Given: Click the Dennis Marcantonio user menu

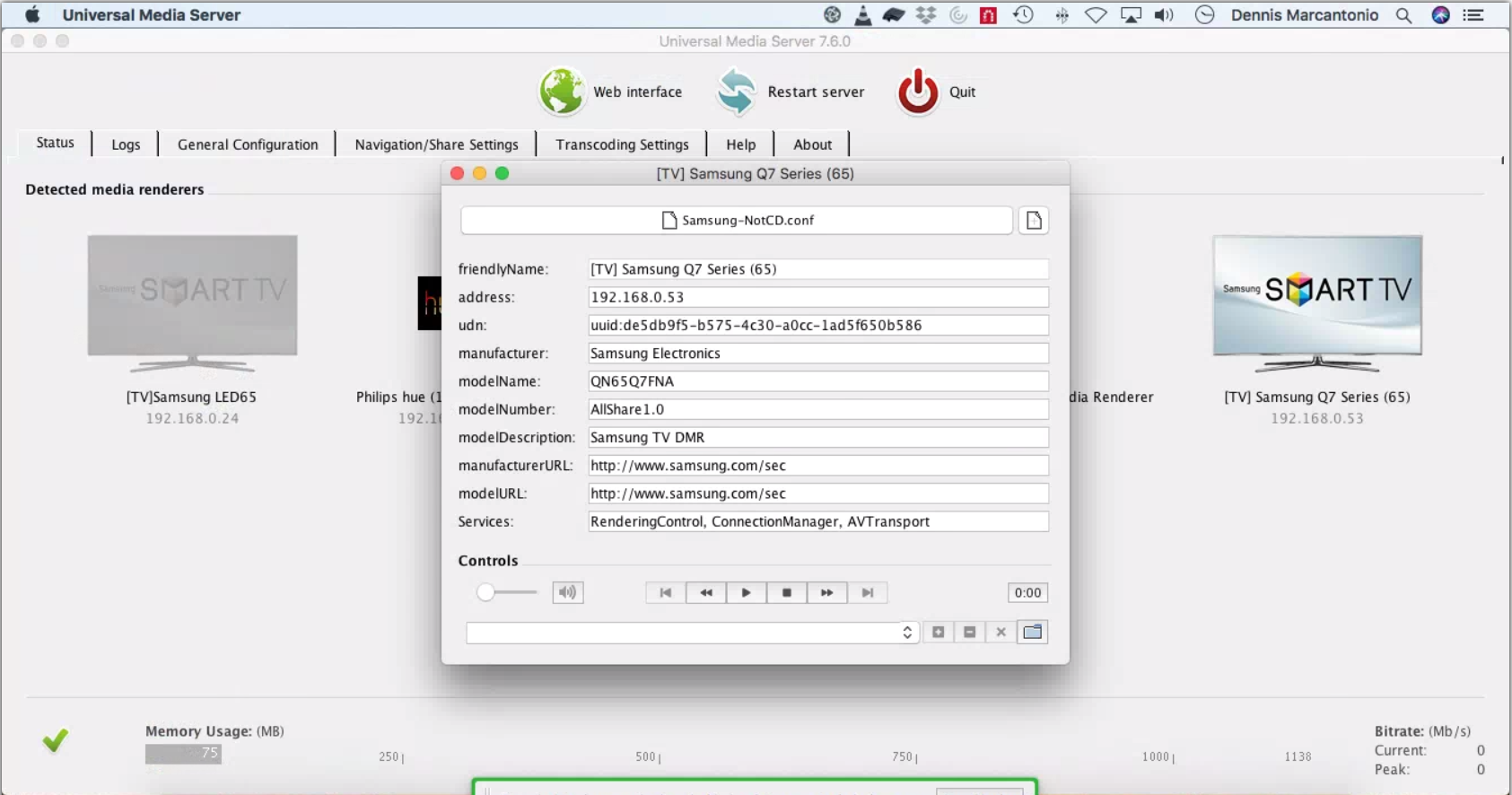Looking at the screenshot, I should [1305, 14].
